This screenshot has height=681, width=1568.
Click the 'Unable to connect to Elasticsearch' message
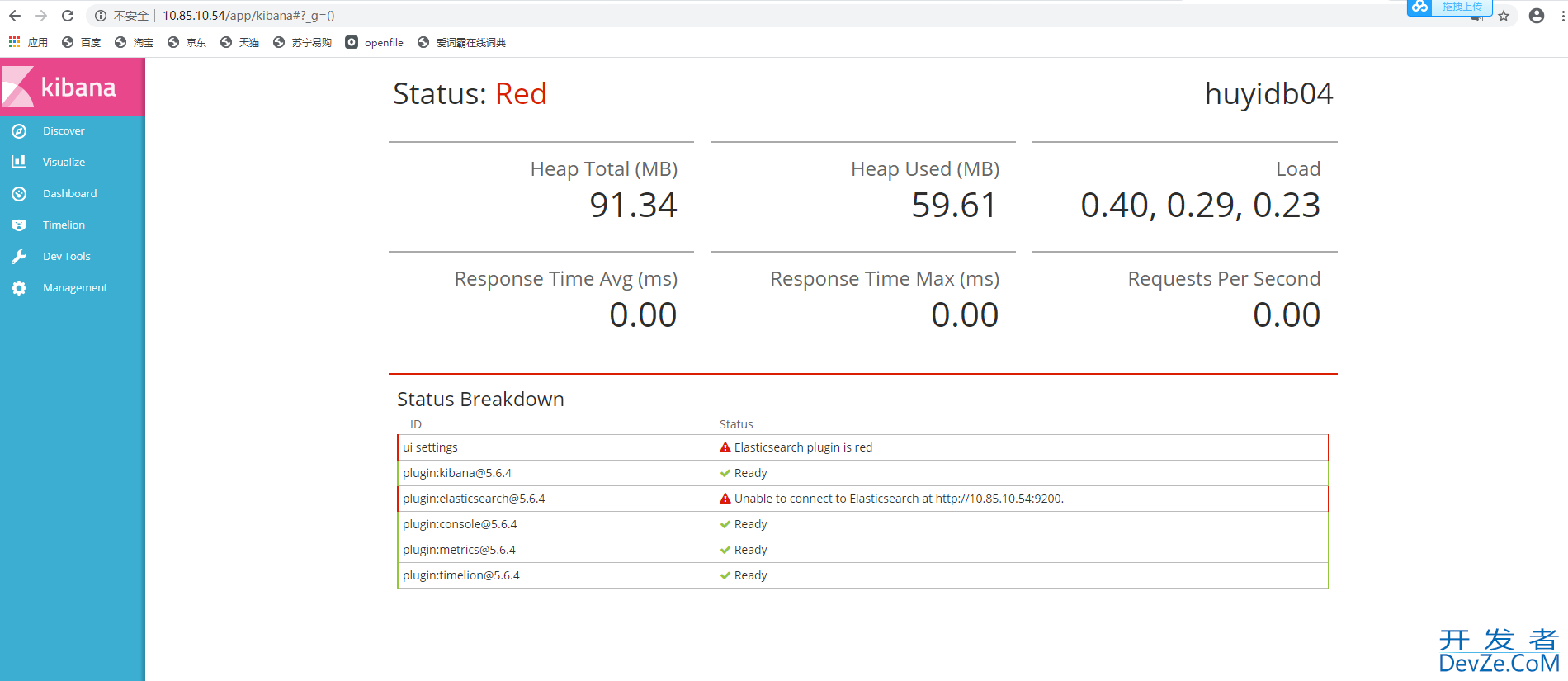click(899, 499)
